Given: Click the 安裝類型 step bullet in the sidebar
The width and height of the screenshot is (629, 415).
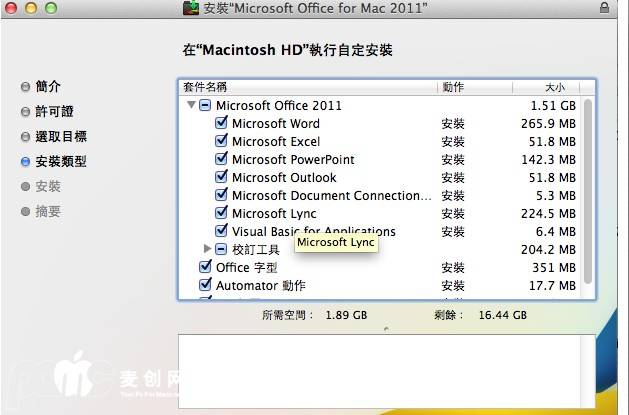Looking at the screenshot, I should pos(26,161).
